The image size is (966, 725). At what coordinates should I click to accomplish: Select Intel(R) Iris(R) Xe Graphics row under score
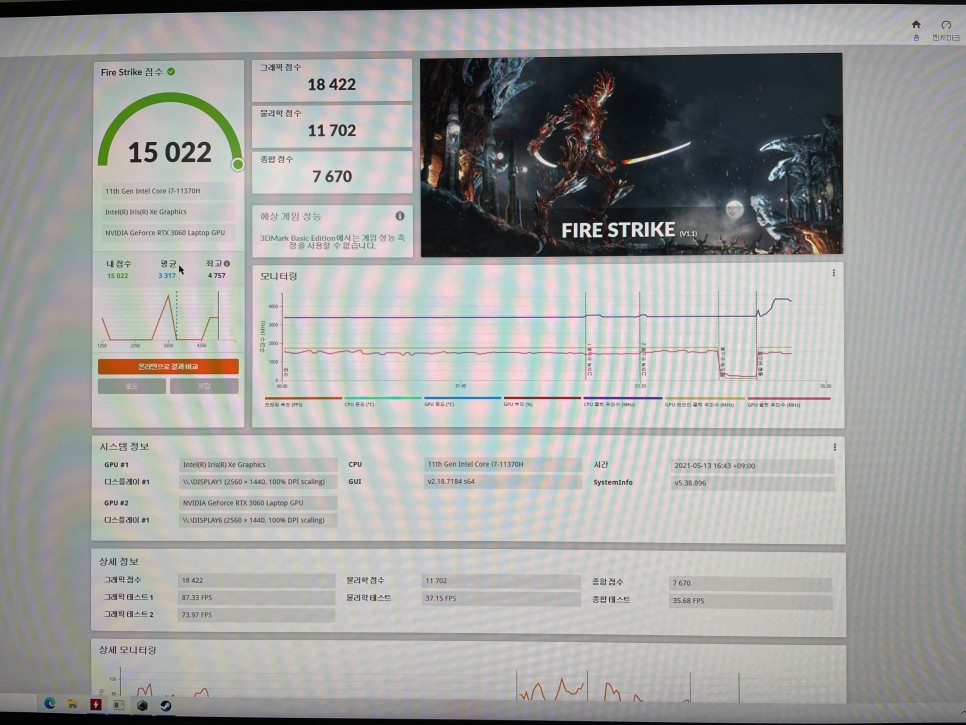click(x=168, y=212)
